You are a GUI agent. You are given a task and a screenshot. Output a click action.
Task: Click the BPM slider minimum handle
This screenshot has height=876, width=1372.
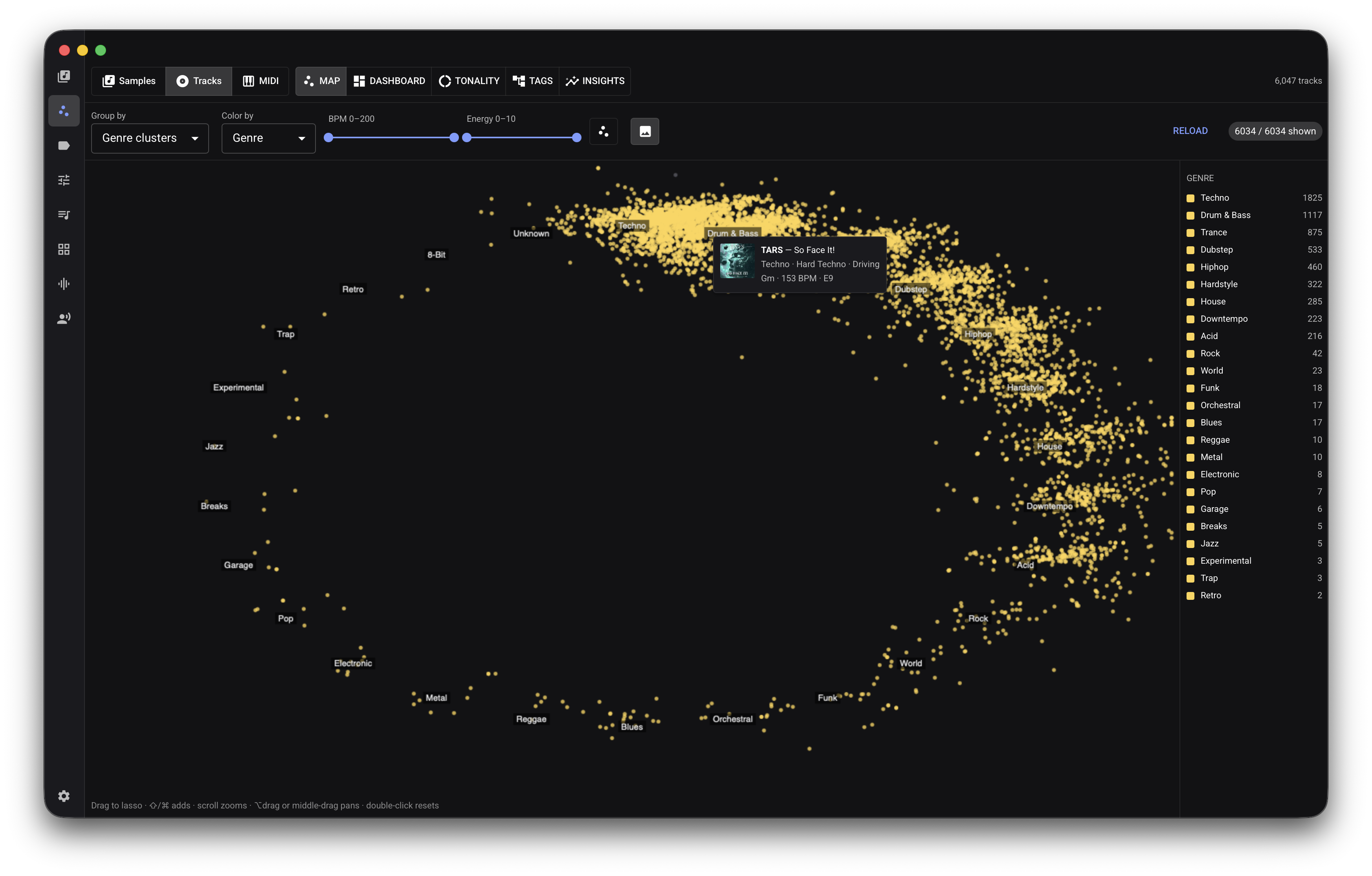328,138
